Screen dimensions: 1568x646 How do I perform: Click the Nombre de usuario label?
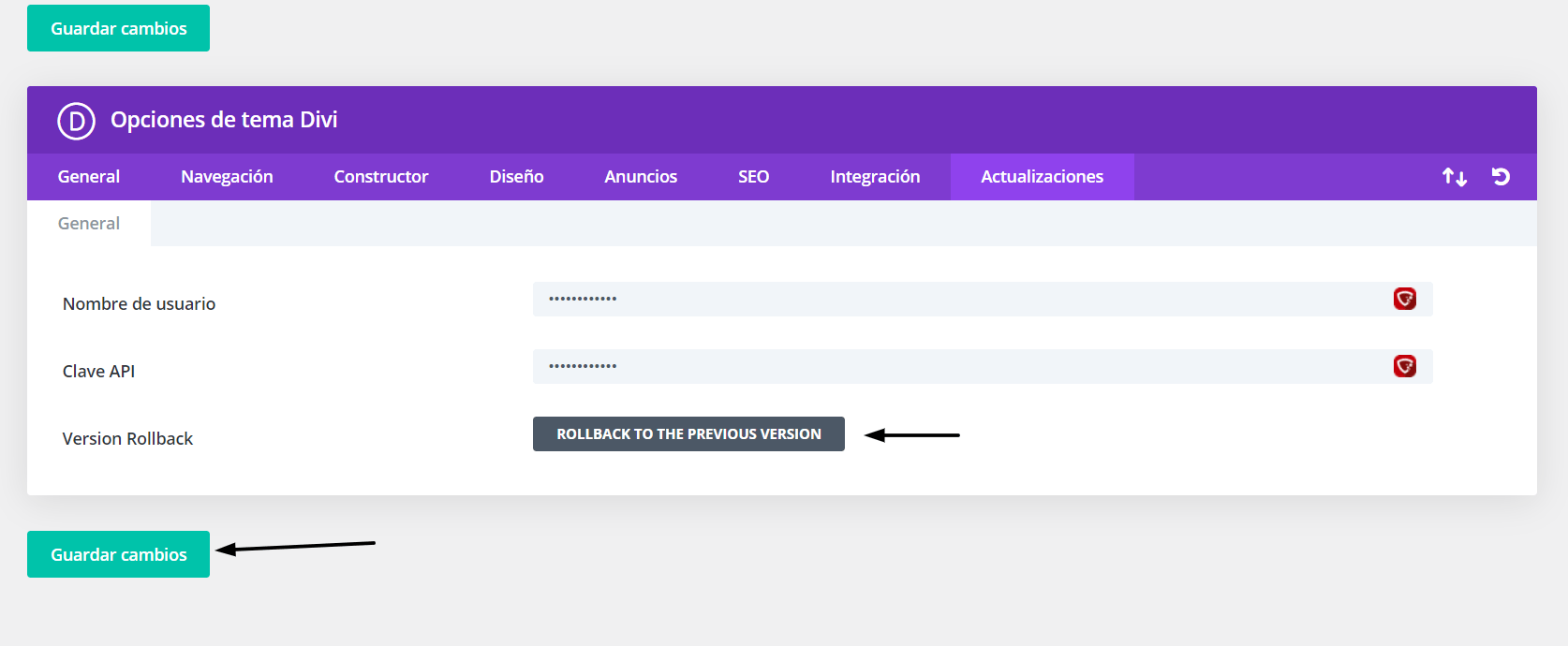tap(139, 304)
